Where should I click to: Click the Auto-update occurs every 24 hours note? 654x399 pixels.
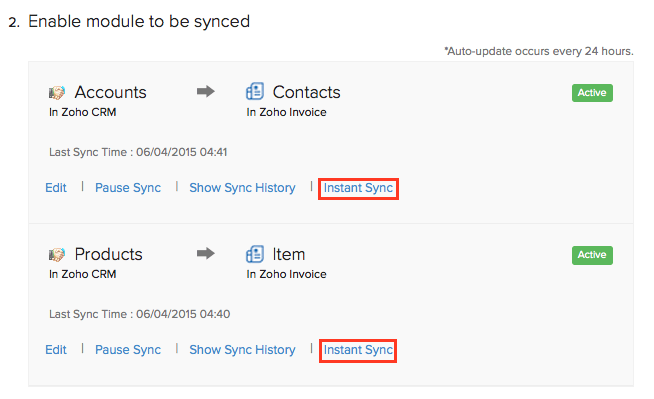(539, 51)
